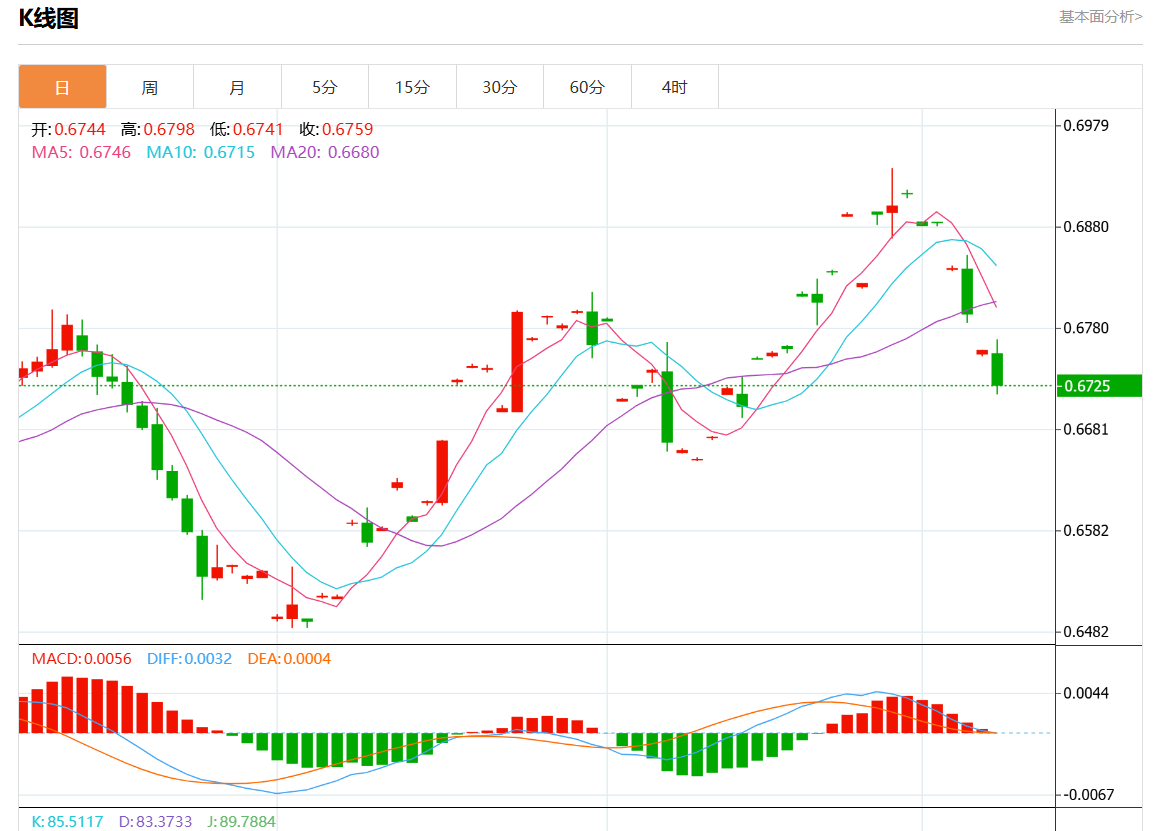The height and width of the screenshot is (831, 1157).
Task: Click the green 0.6725 current price tag
Action: tap(1099, 386)
